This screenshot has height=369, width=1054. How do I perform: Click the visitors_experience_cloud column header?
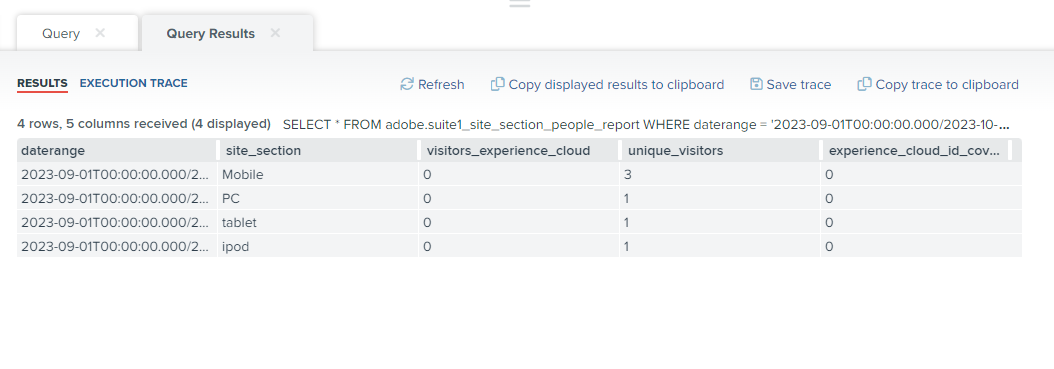point(518,151)
